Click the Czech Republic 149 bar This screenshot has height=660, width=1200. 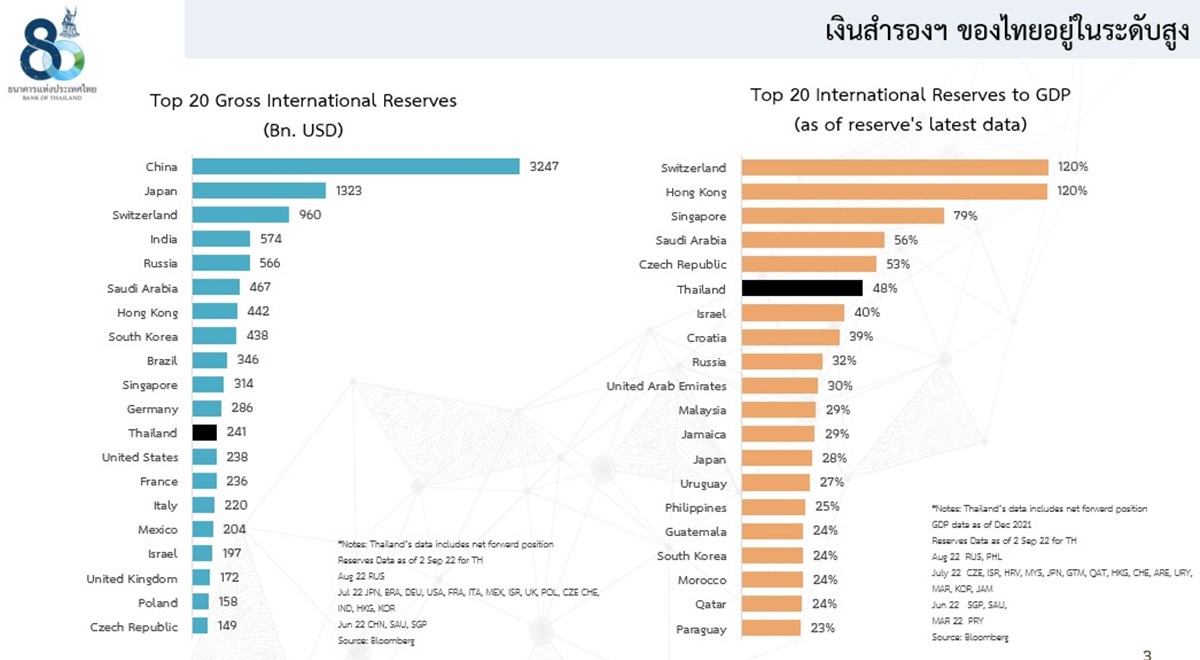(x=200, y=627)
